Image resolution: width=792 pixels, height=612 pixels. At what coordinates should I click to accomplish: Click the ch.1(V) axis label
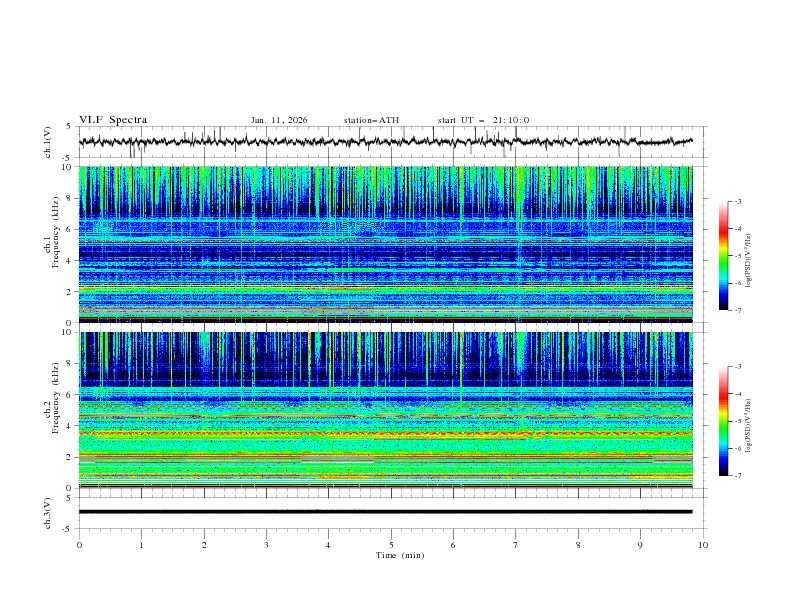tap(48, 142)
